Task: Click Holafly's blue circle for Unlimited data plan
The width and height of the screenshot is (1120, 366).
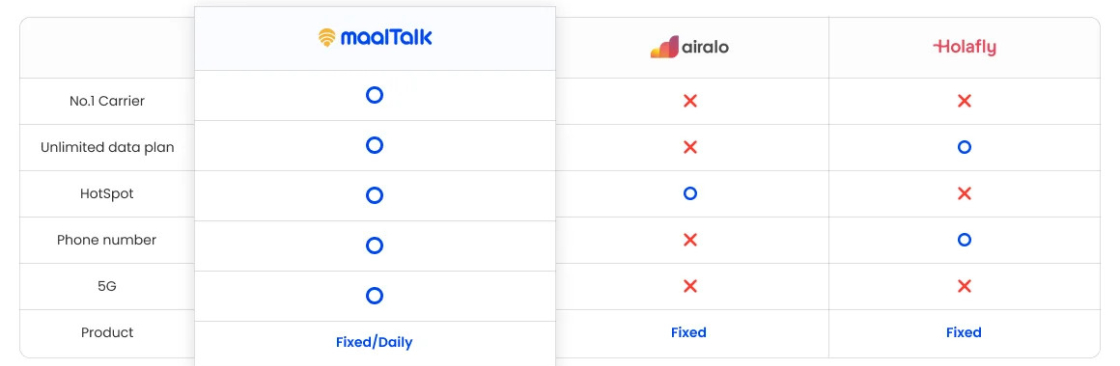Action: tap(964, 147)
